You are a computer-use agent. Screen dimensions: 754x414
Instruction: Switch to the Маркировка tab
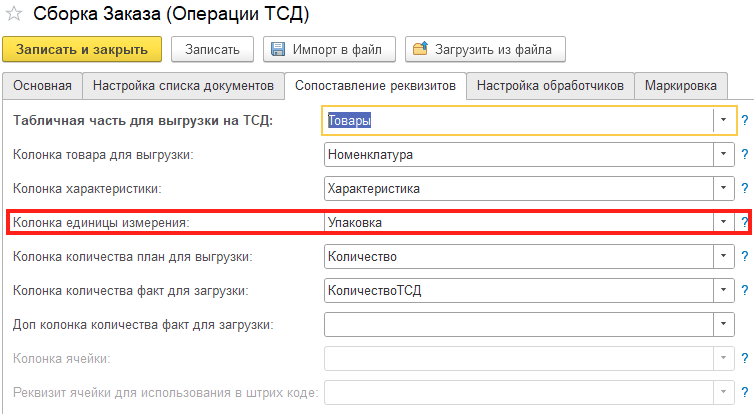[680, 86]
